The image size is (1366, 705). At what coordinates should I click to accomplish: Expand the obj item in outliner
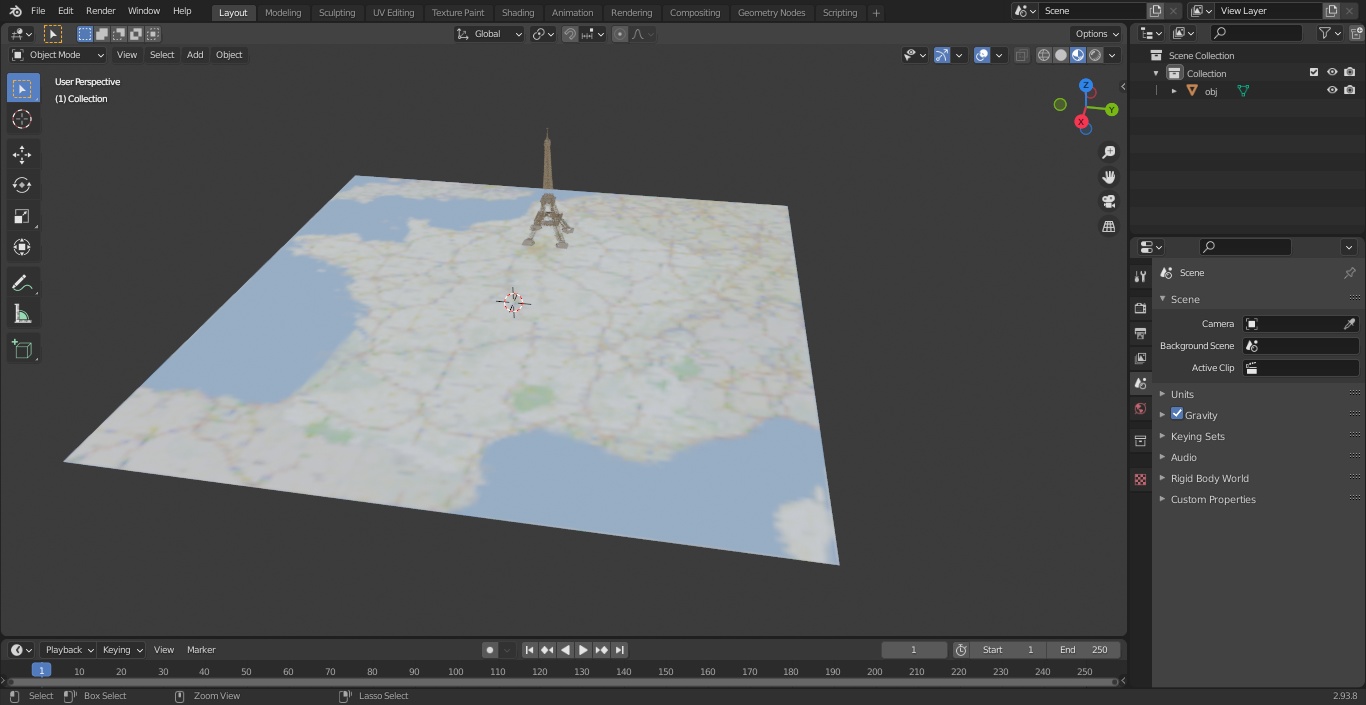point(1174,91)
